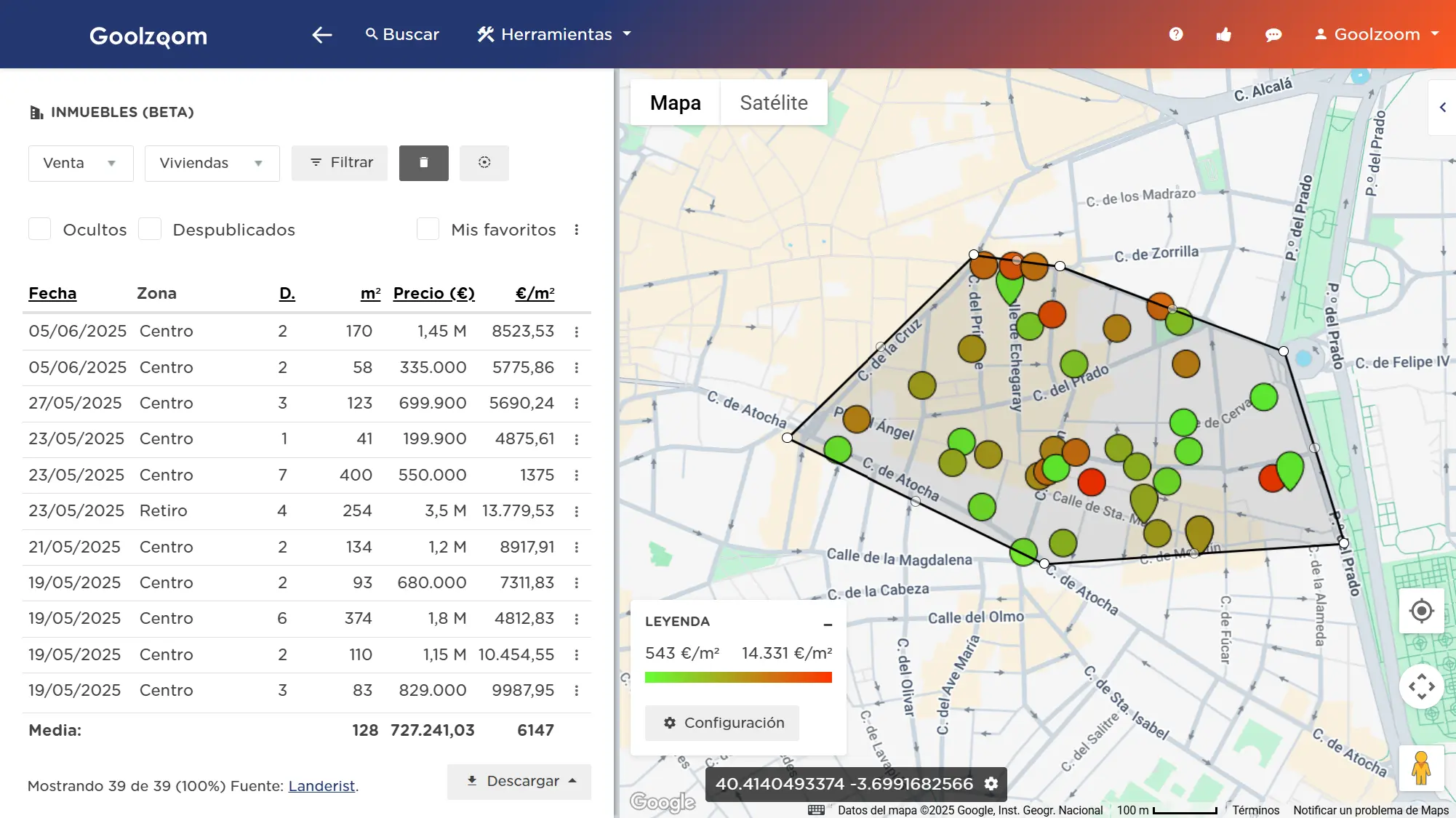Open row menu for 550.000 listing

pos(577,476)
